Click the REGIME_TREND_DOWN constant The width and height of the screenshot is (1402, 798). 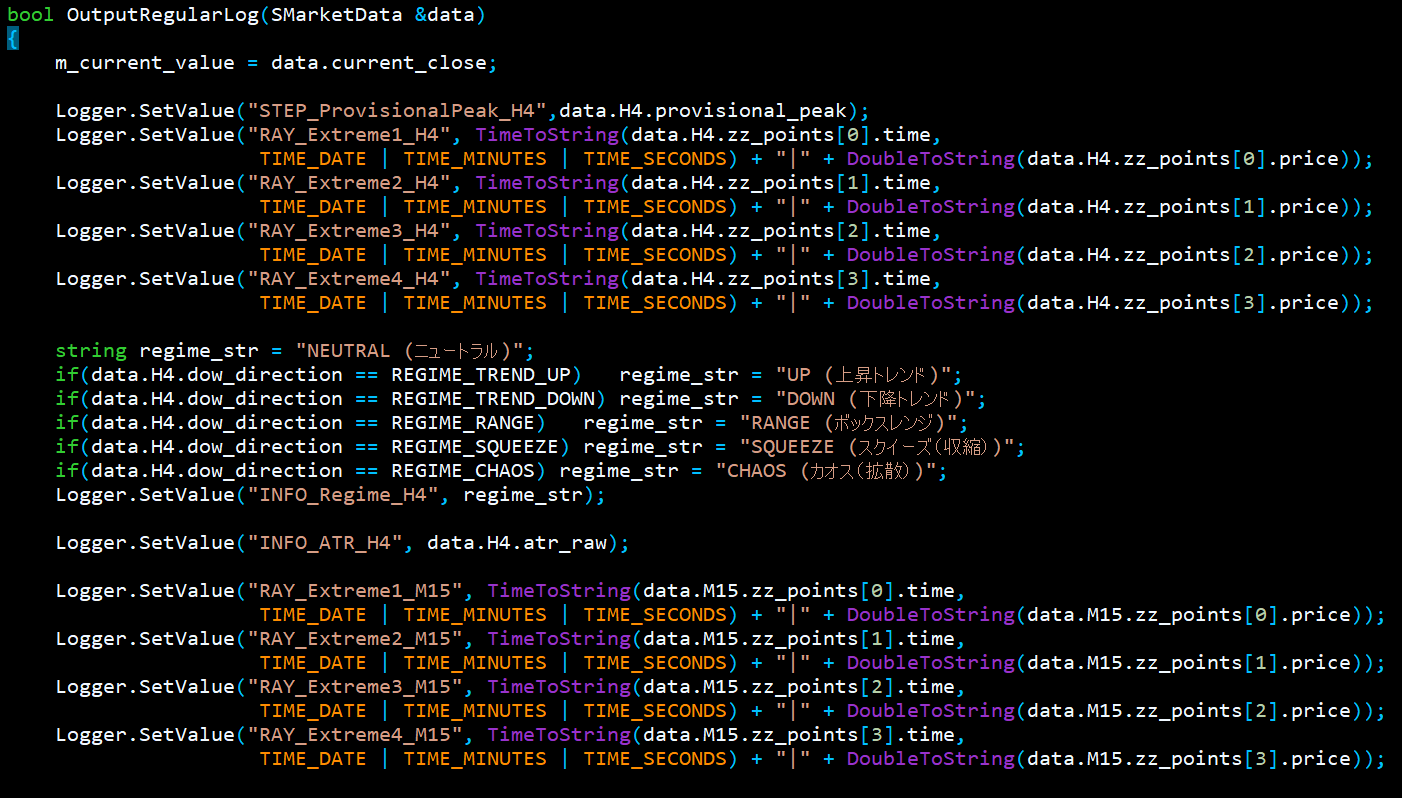coord(493,399)
